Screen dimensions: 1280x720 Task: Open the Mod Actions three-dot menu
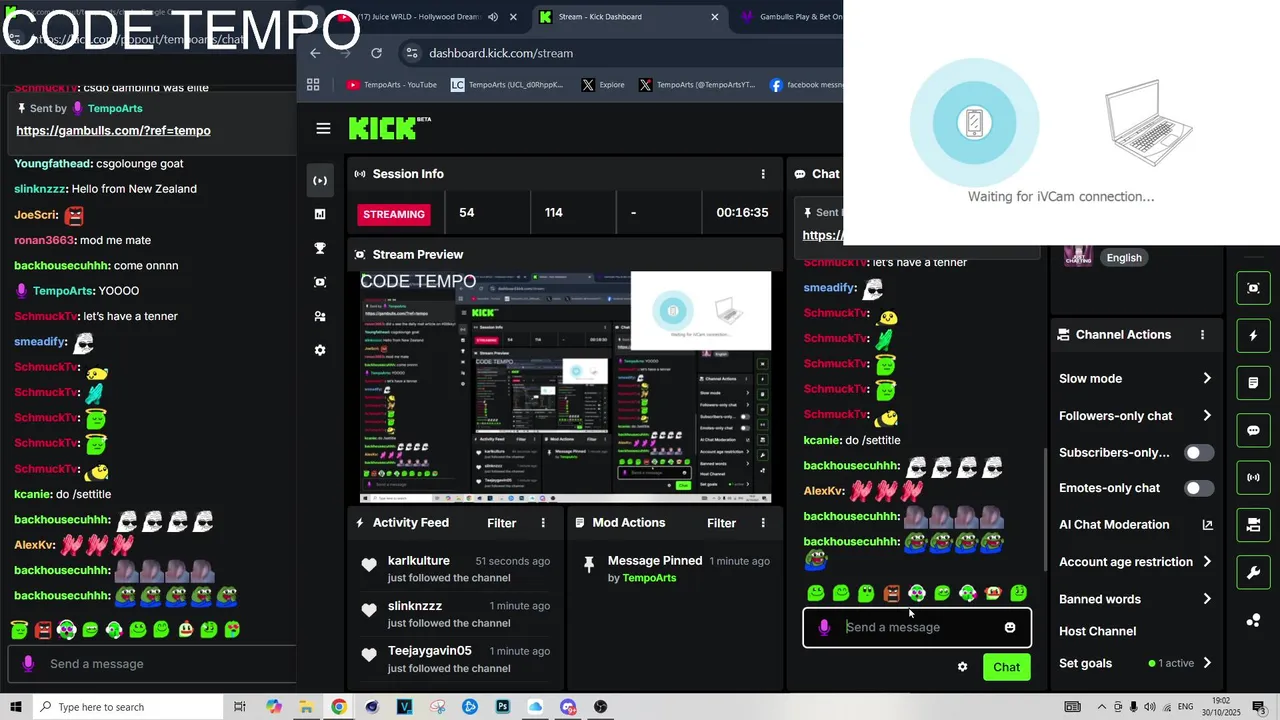(763, 523)
